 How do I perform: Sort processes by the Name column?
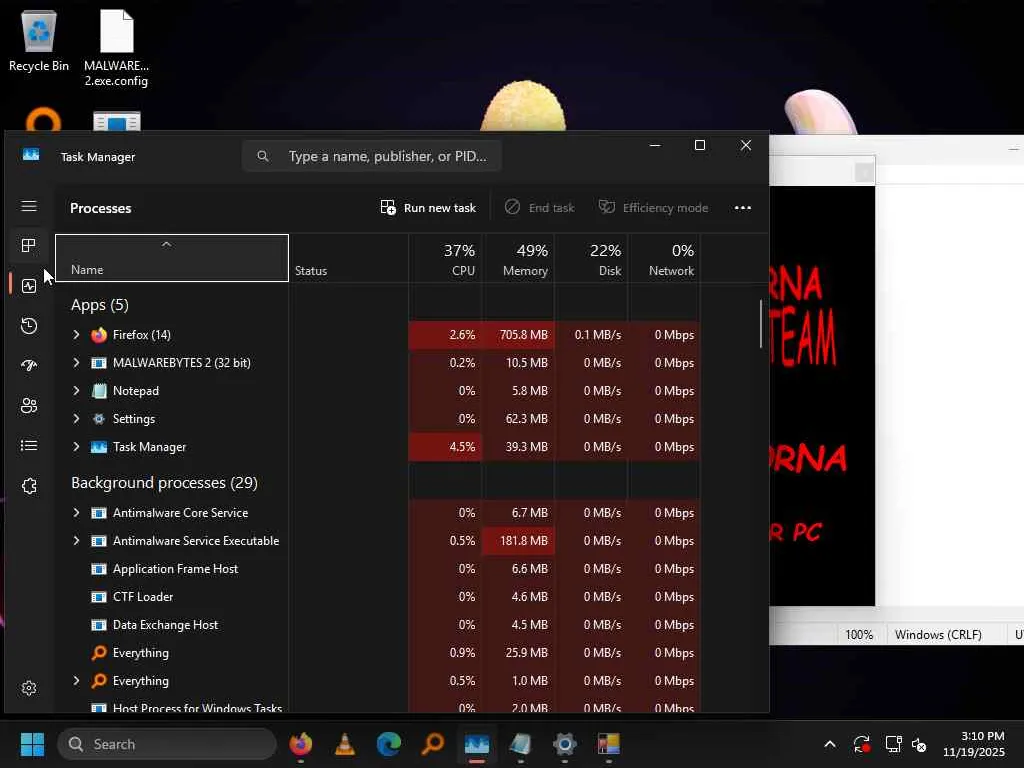pyautogui.click(x=172, y=258)
